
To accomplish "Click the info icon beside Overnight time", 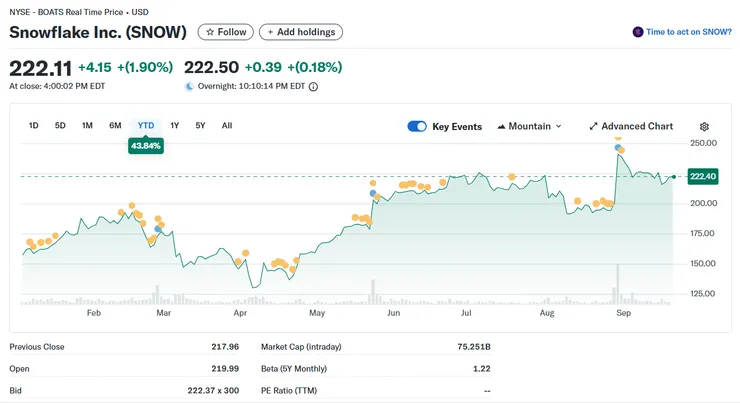I will click(313, 87).
